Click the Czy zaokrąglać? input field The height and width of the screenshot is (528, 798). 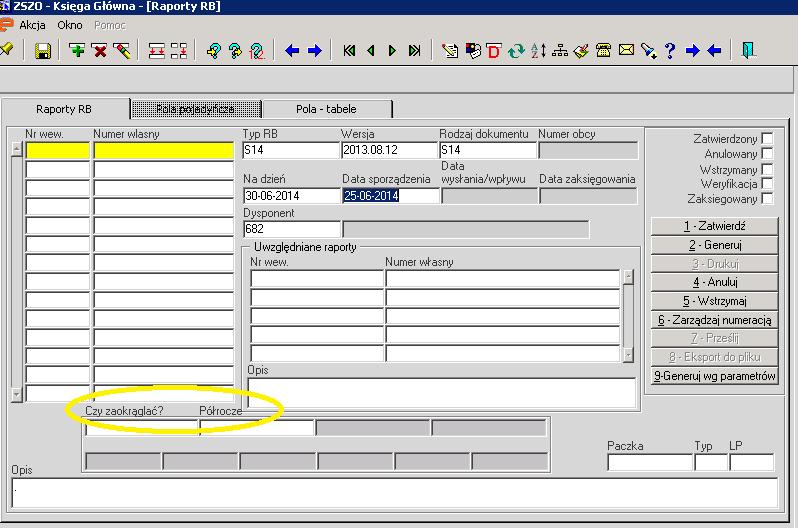pos(141,428)
